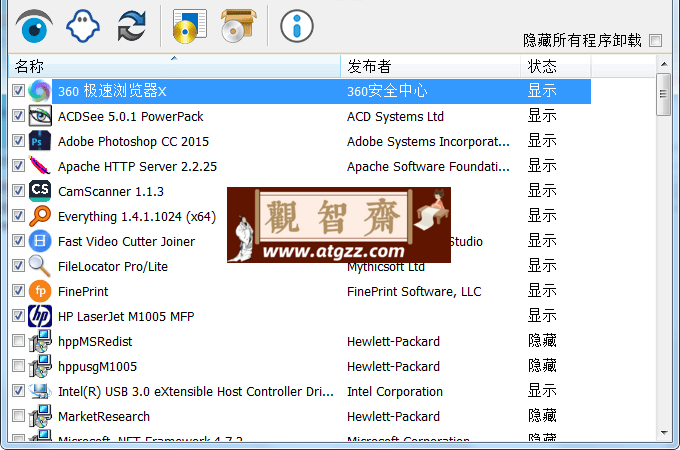The height and width of the screenshot is (450, 680).
Task: Select FileLocator Pro/Lite name
Action: pos(113,267)
